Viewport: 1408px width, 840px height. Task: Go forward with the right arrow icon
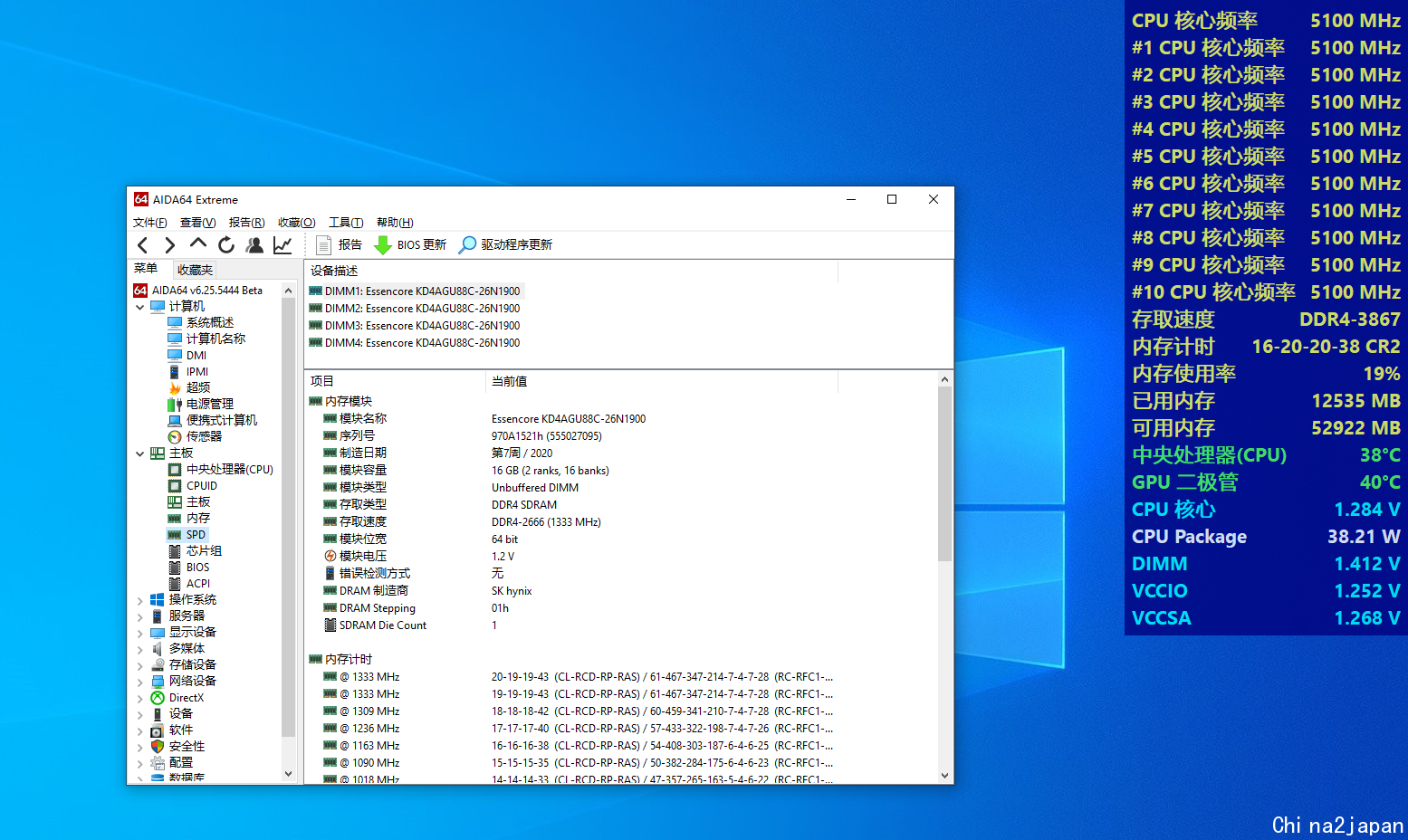pos(169,244)
